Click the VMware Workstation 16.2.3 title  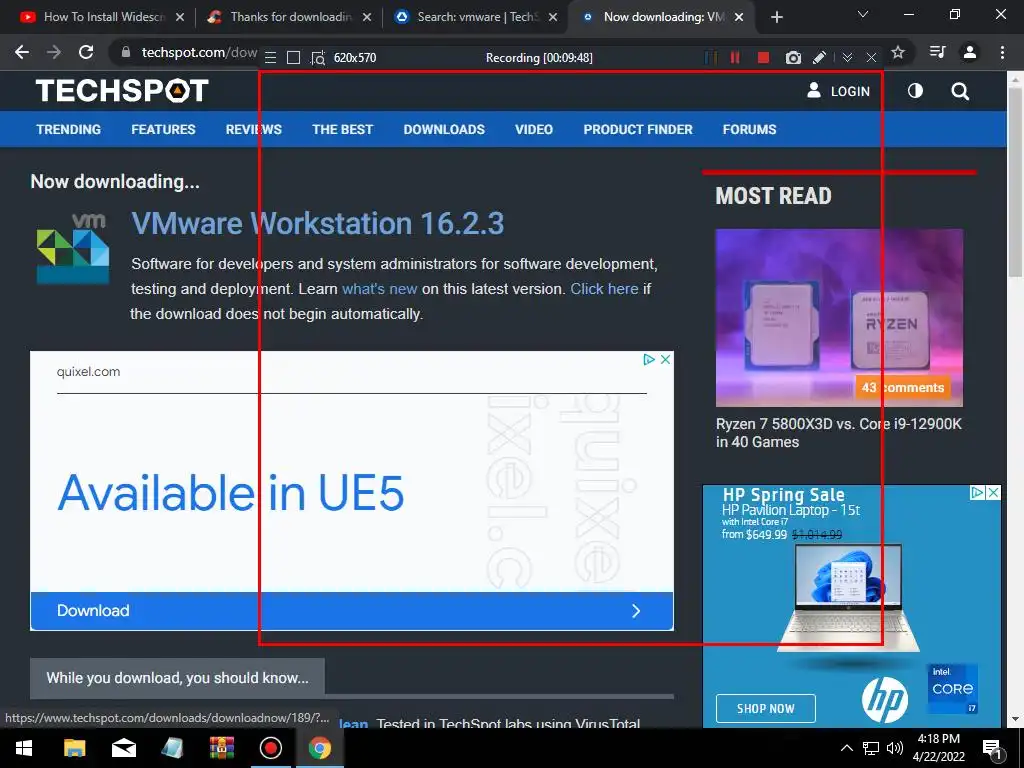tap(317, 223)
